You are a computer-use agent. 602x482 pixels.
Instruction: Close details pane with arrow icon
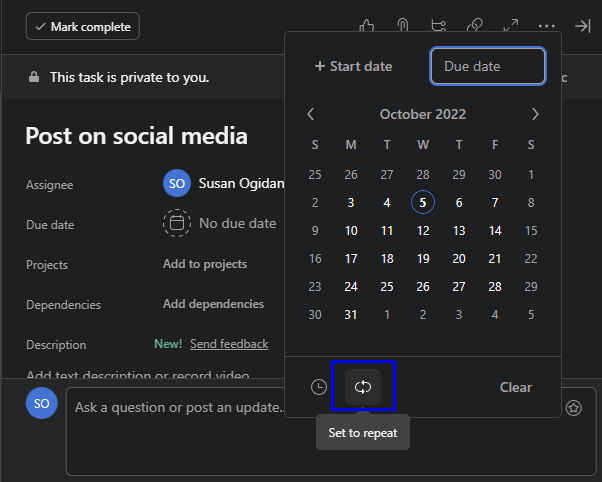click(x=582, y=26)
